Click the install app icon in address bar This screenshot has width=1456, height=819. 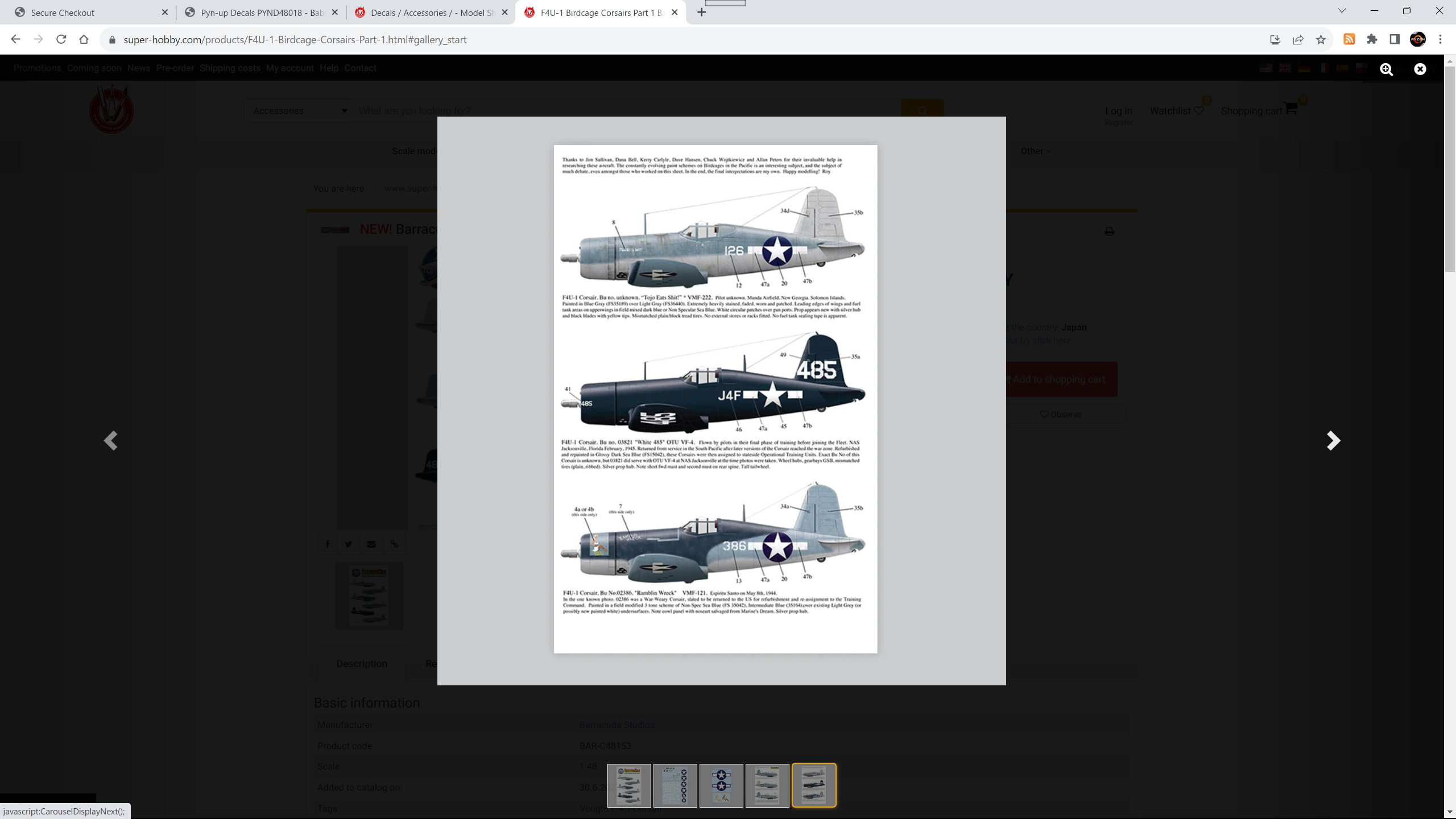pyautogui.click(x=1275, y=39)
